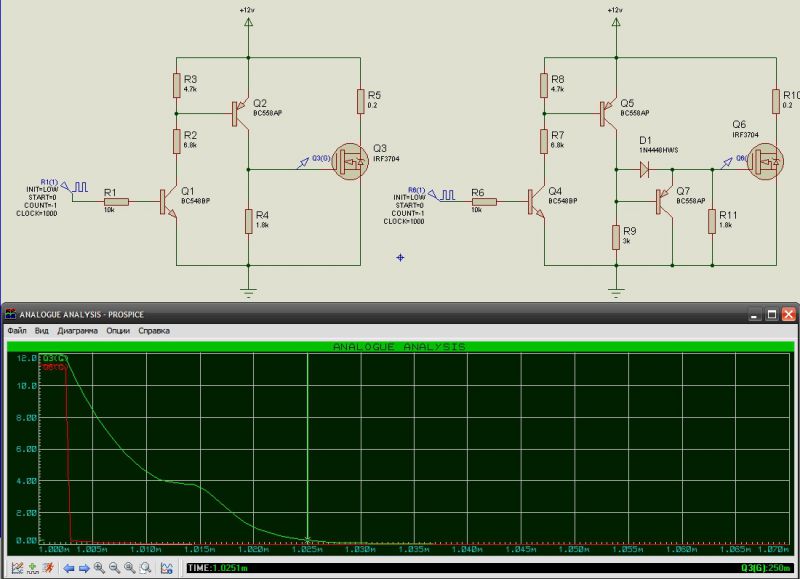Open the Файл menu

[x=16, y=330]
